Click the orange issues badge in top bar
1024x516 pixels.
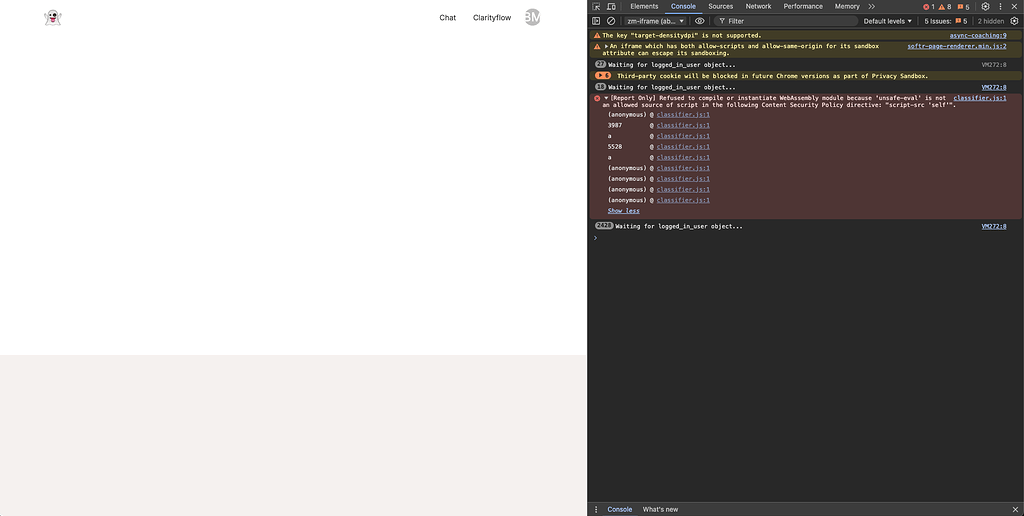point(963,7)
